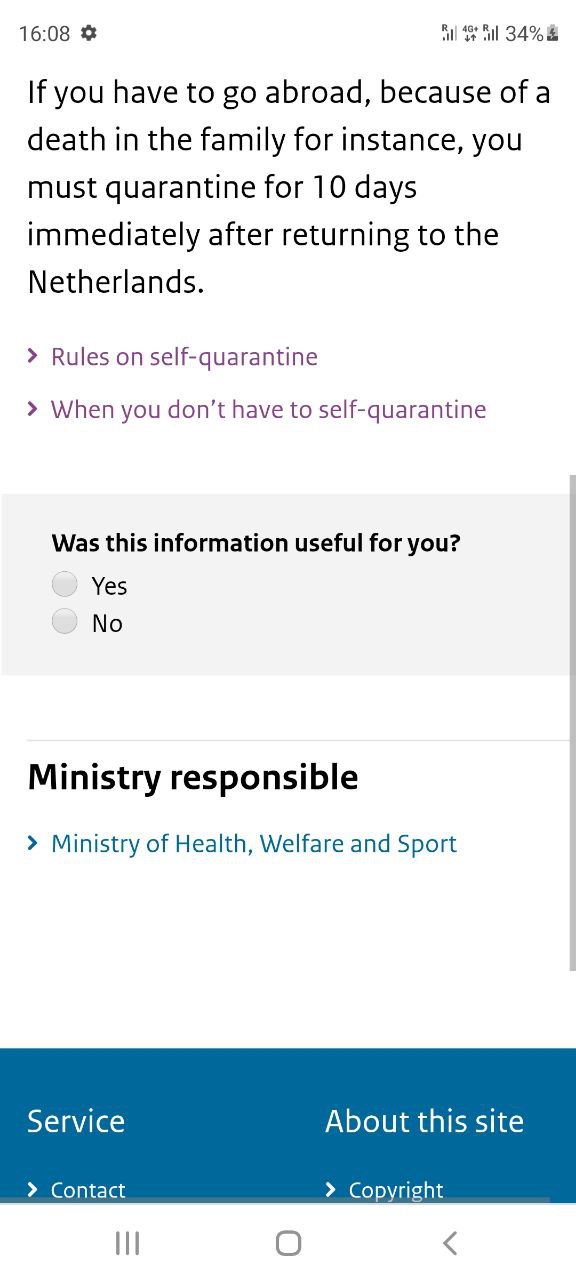
Task: Click chevron next to Contact in footer
Action: (x=33, y=1189)
